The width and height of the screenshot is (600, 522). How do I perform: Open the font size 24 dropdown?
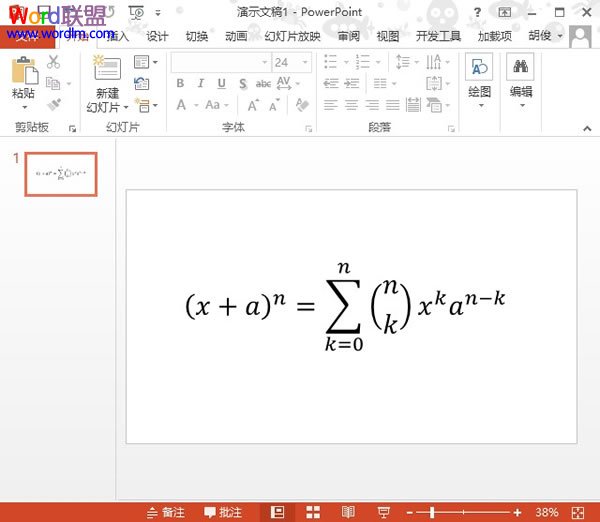(305, 62)
